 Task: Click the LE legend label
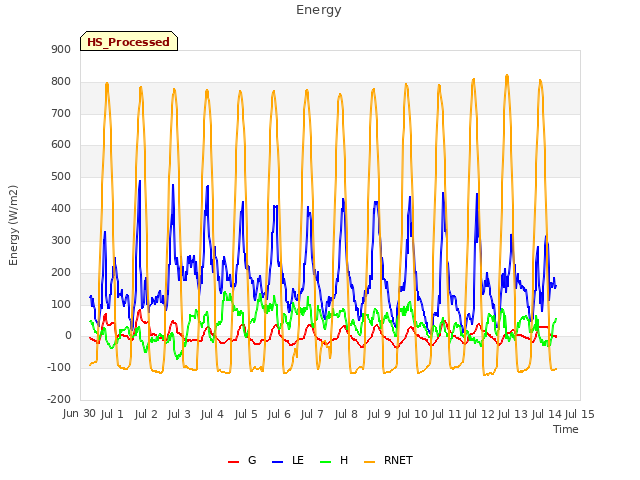tap(298, 460)
